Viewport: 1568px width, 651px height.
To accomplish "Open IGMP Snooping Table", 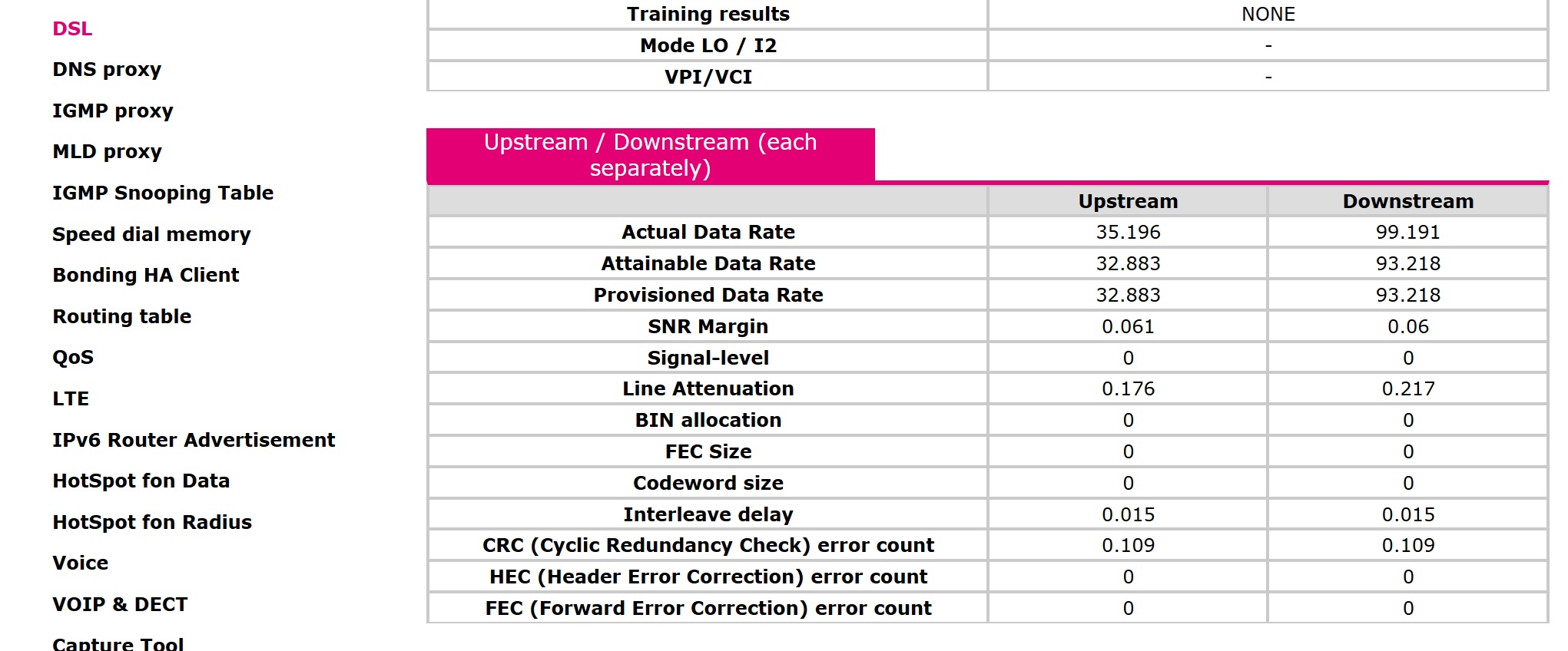I will [x=163, y=193].
